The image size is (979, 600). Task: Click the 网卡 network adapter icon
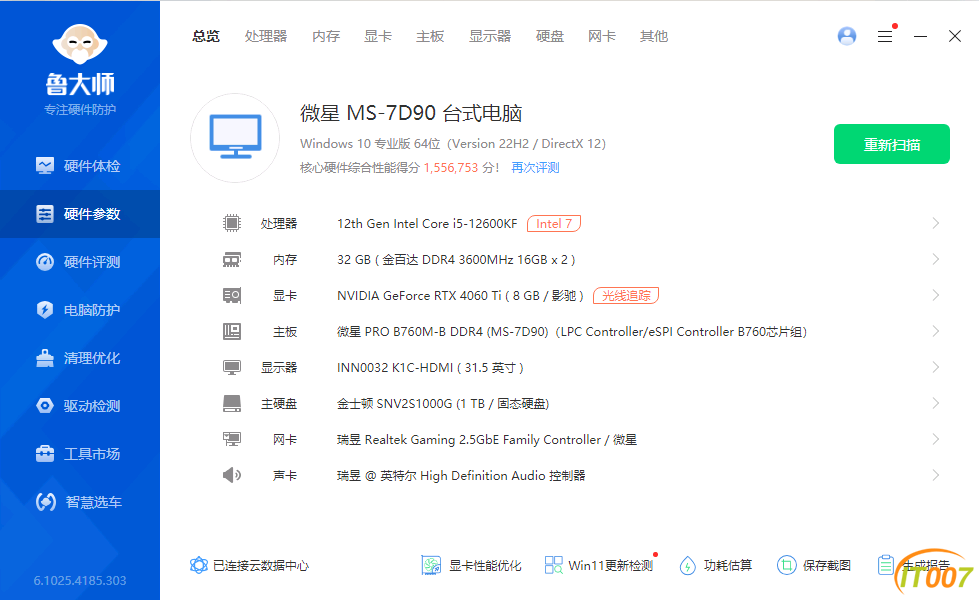tap(232, 440)
